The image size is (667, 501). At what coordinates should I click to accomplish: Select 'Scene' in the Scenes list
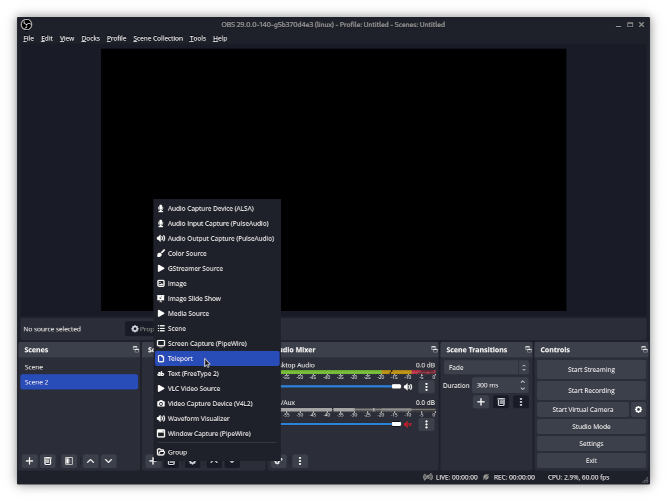[x=79, y=367]
